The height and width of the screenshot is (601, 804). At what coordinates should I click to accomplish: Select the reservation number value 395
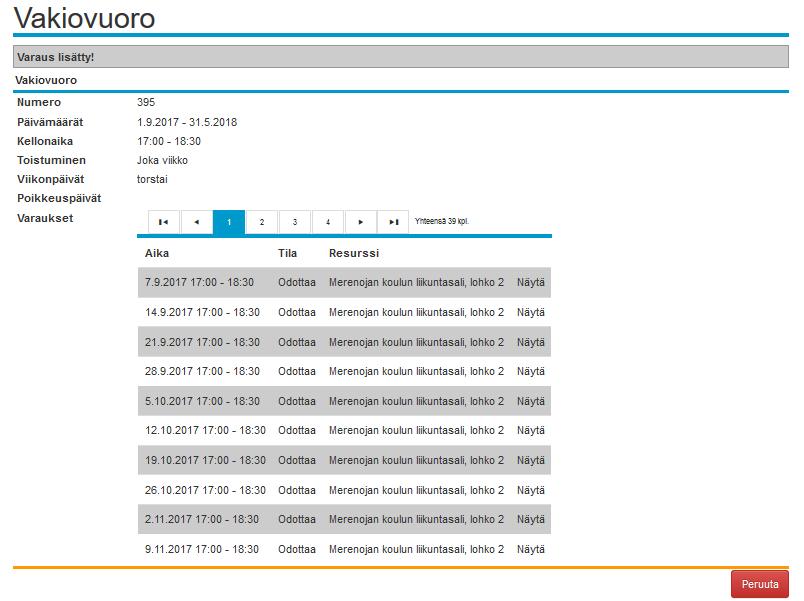click(146, 102)
